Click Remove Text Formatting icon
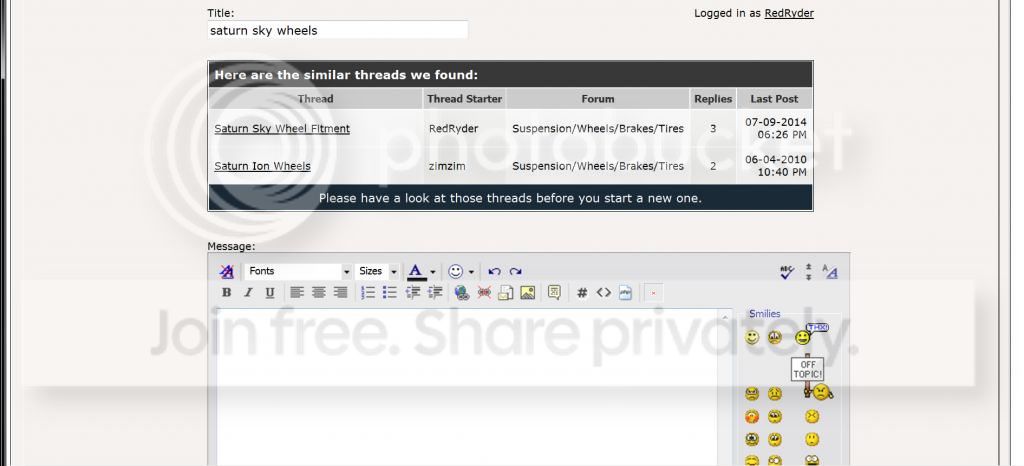The width and height of the screenshot is (1024, 466). tap(227, 272)
